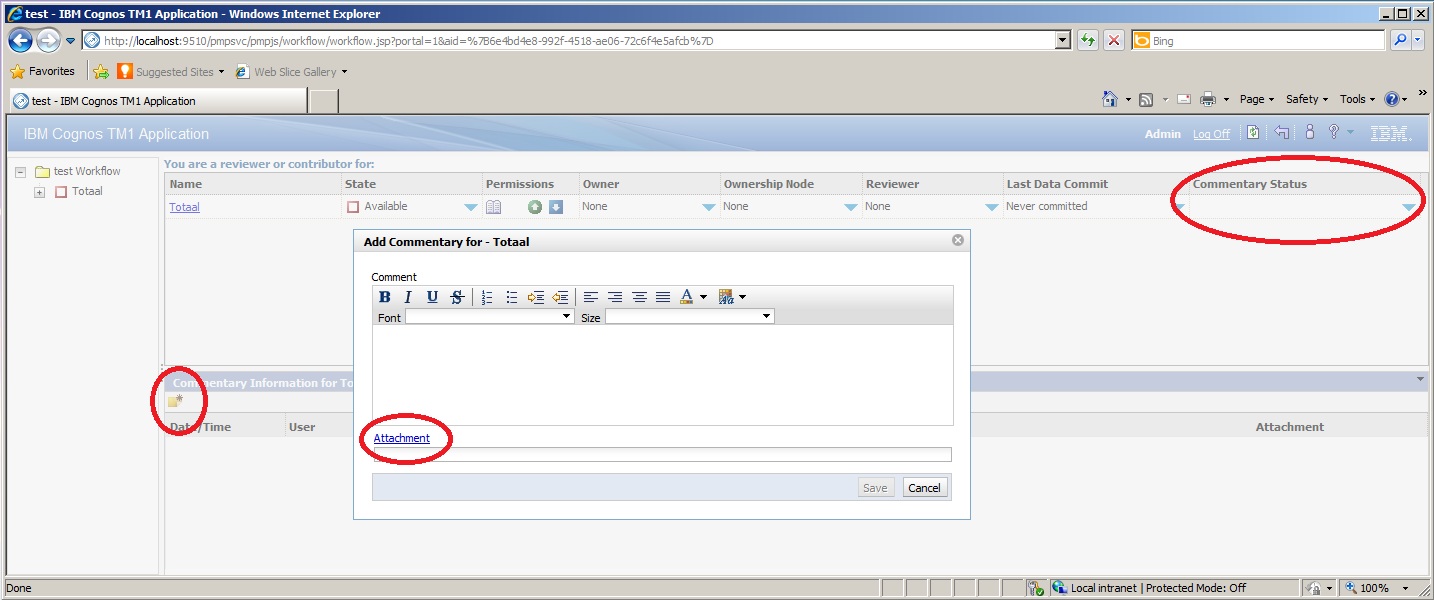Click the Read Mail icon
The image size is (1434, 600).
(x=1184, y=99)
